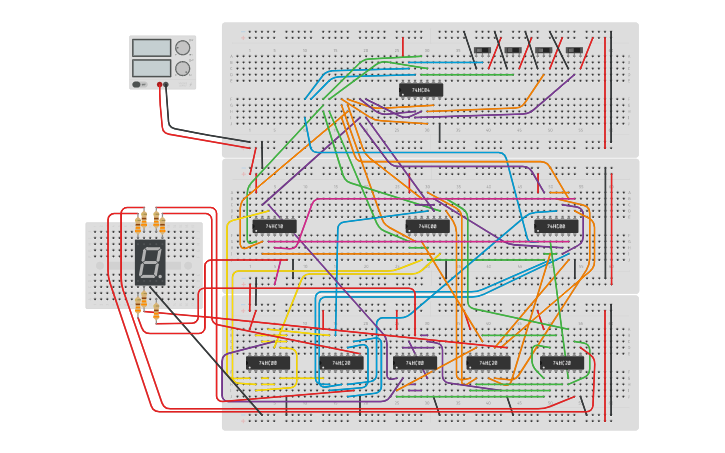Select the seven-segment display
This screenshot has width=725, height=453.
pyautogui.click(x=150, y=262)
